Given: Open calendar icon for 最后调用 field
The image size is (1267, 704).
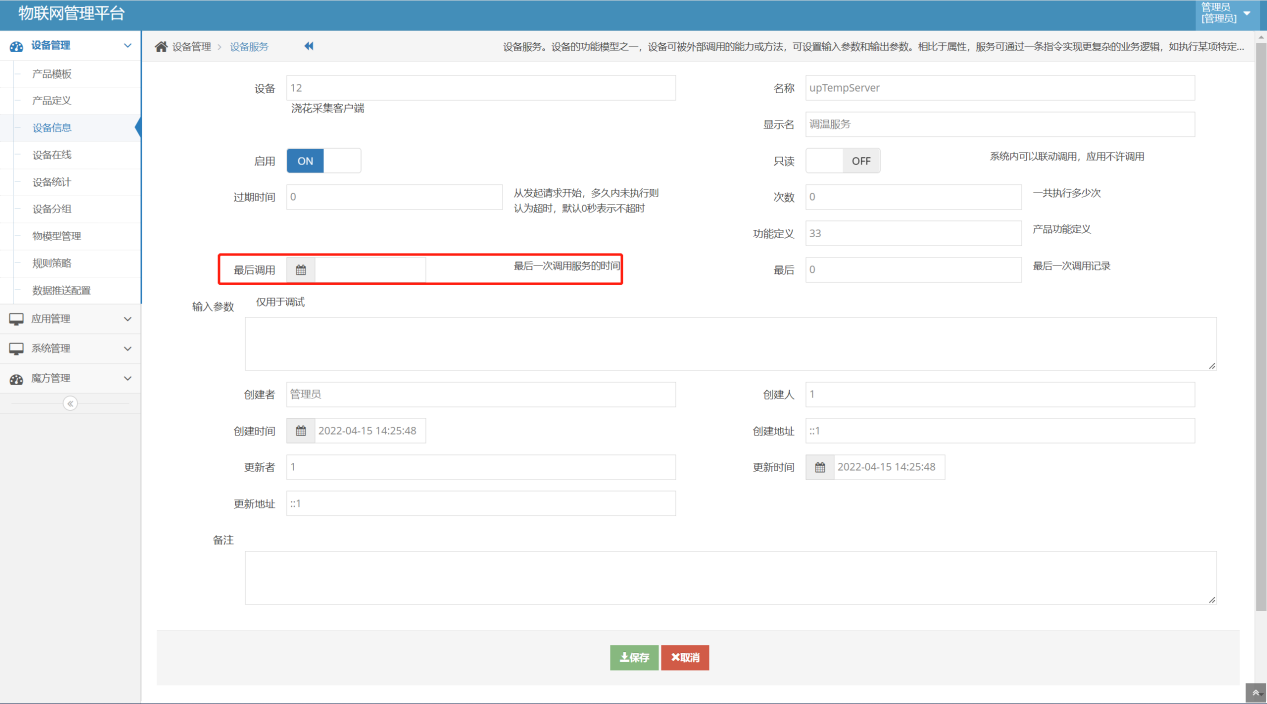Looking at the screenshot, I should pyautogui.click(x=301, y=270).
